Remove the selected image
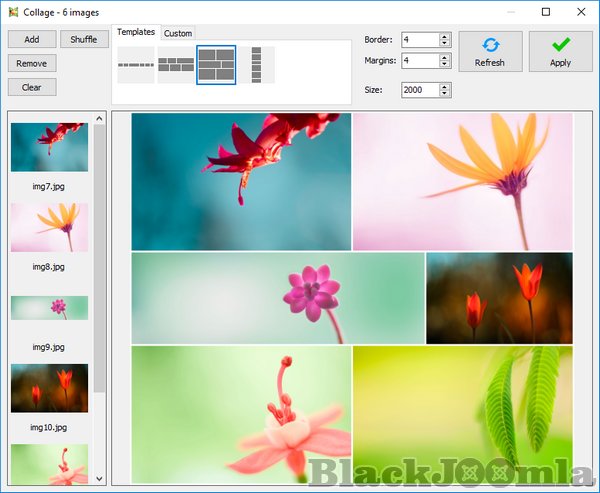The image size is (600, 493). pos(32,63)
